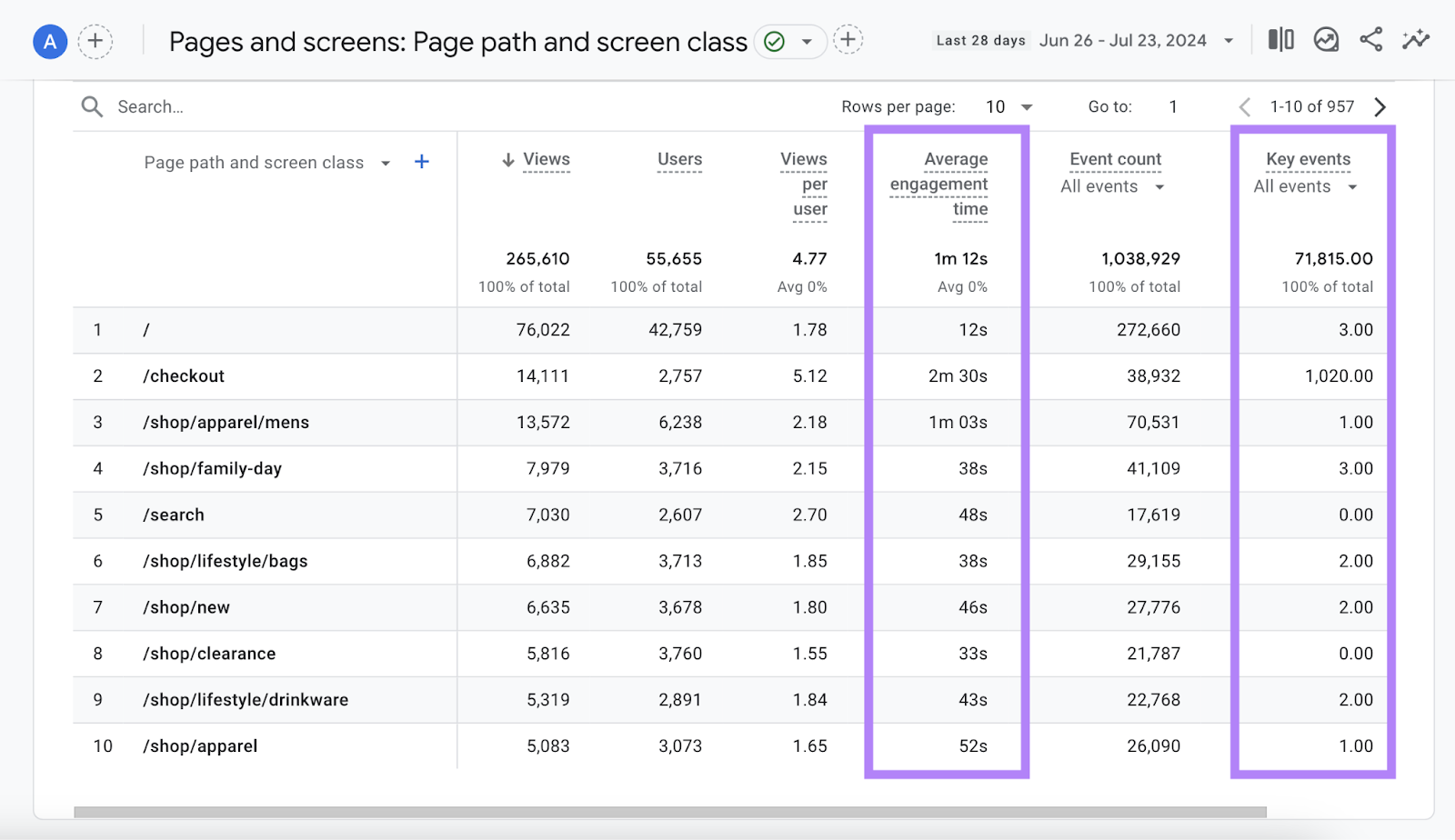Click the horizontal scrollbar at the bottom
Viewport: 1455px width, 840px height.
click(x=673, y=809)
